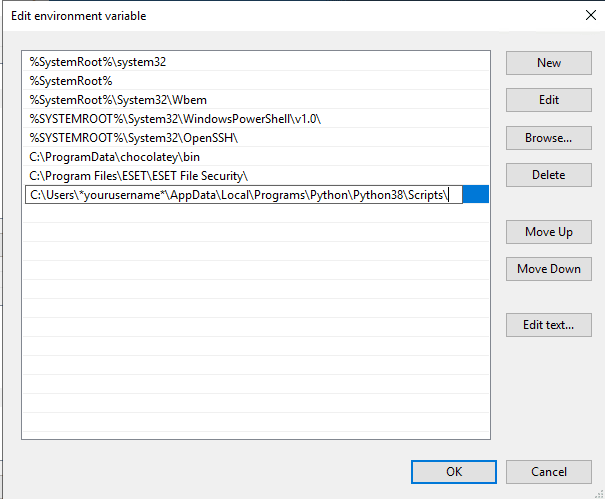The image size is (605, 499).
Task: Click inside the Python38\Scripts text field
Action: 240,195
